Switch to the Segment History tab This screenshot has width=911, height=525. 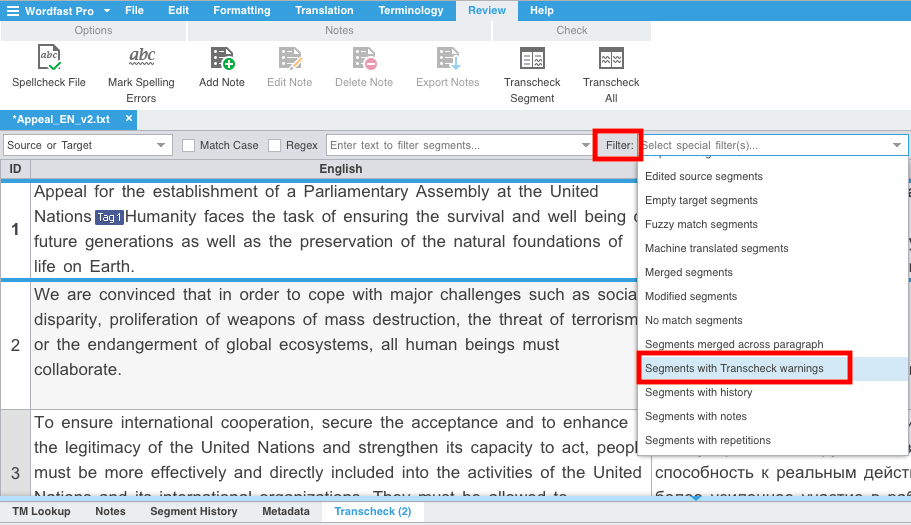(x=193, y=511)
